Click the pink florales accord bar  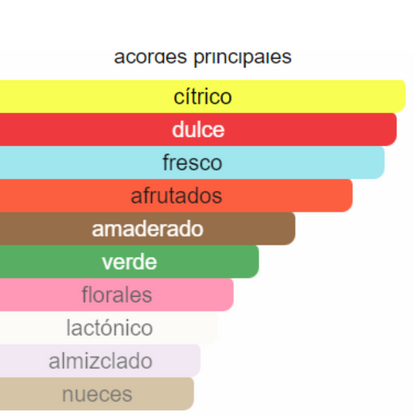point(117,294)
